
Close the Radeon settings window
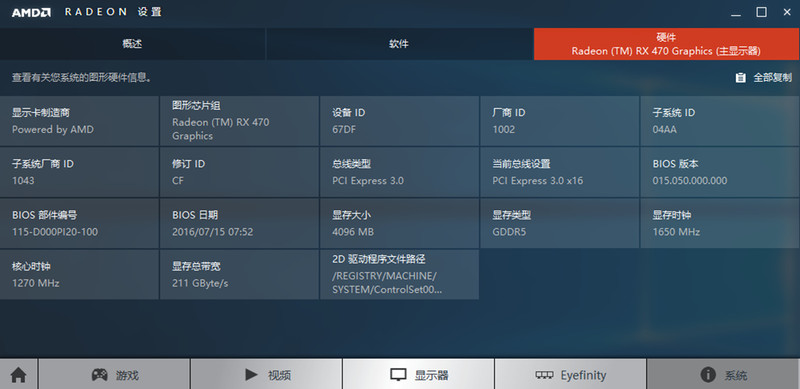click(x=787, y=12)
